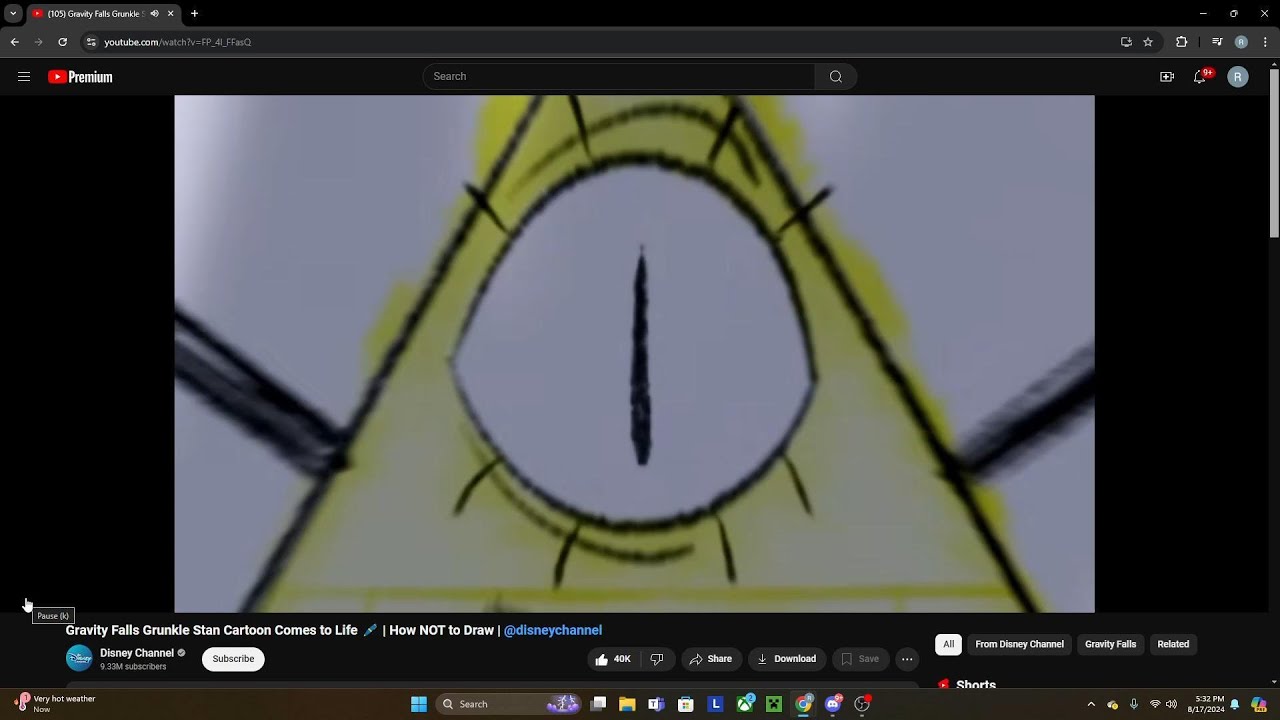This screenshot has height=720, width=1280.
Task: Select the Gravity Falls chip
Action: pyautogui.click(x=1111, y=644)
